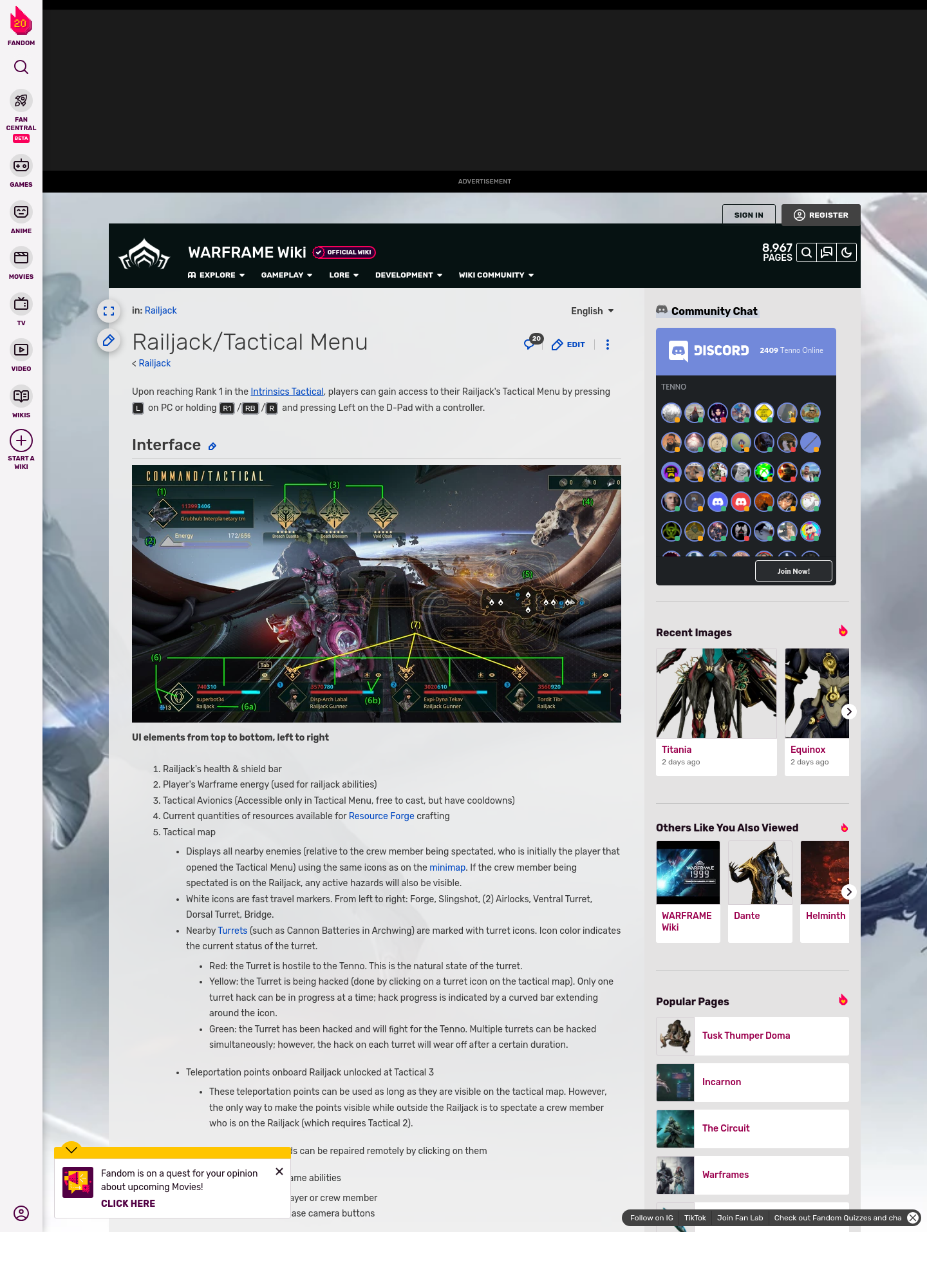Click the Recent Images flame icon
The height and width of the screenshot is (1288, 927).
(x=843, y=631)
